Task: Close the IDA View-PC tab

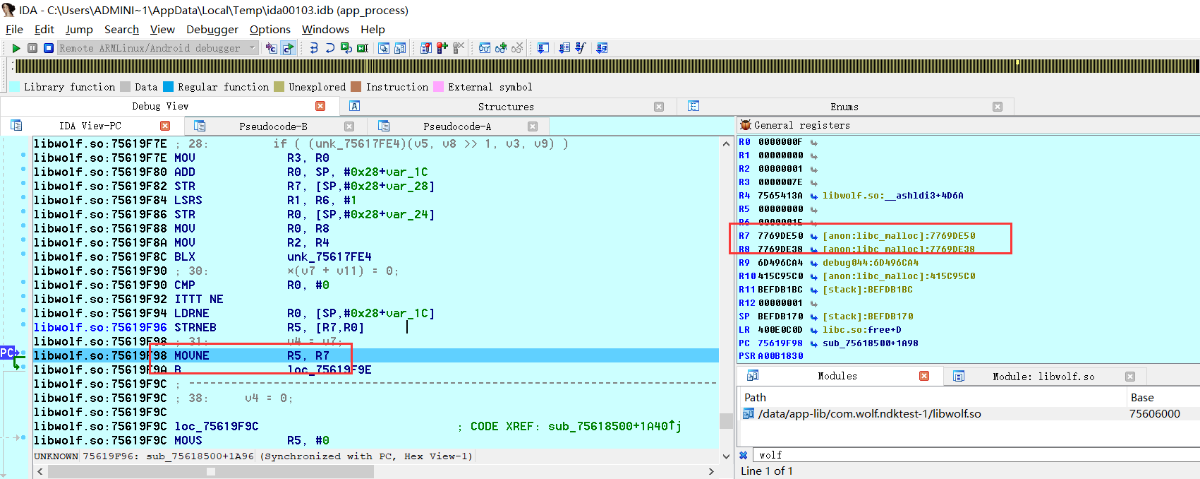Action: 167,126
